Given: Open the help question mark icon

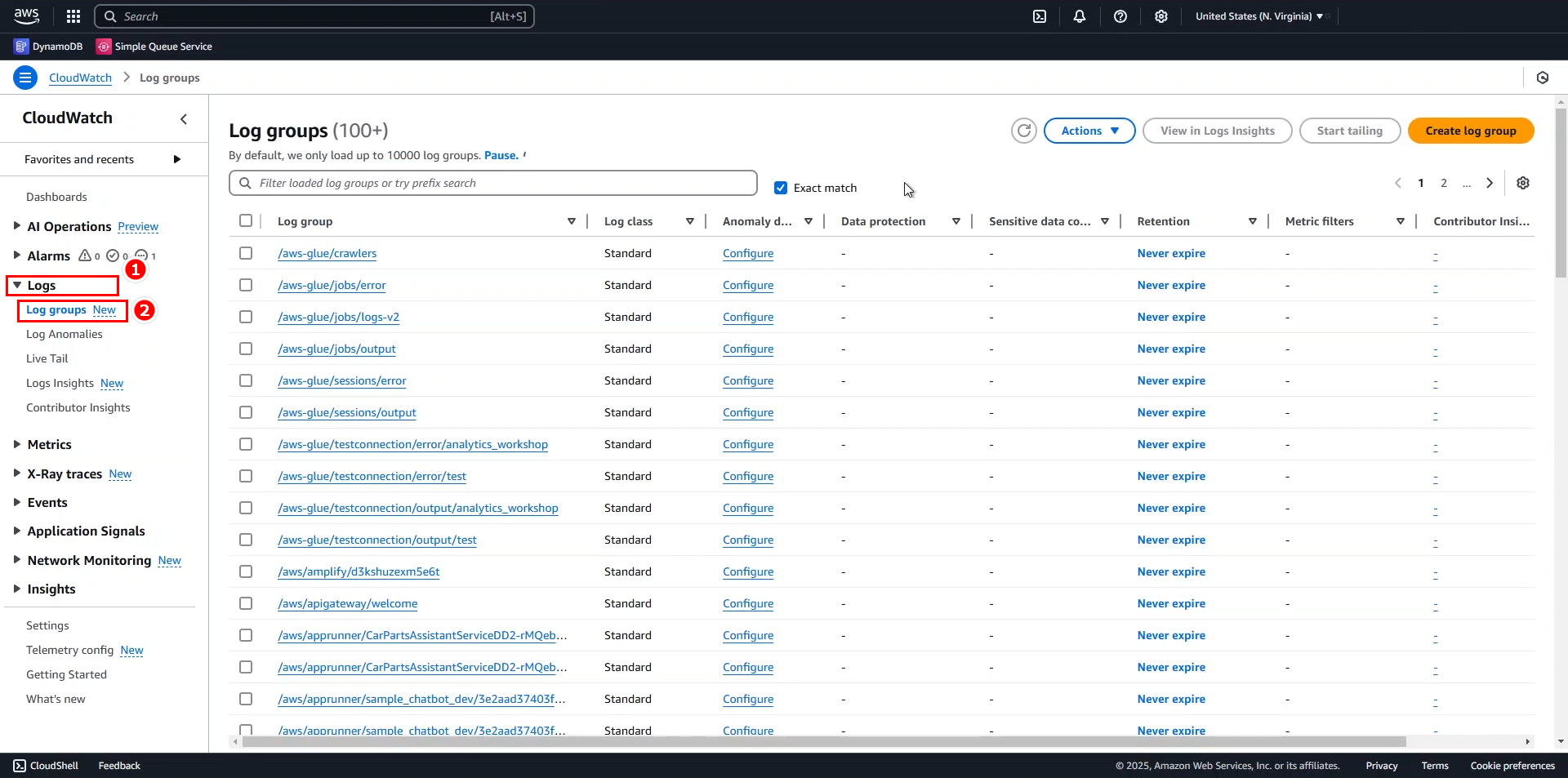Looking at the screenshot, I should click(x=1120, y=16).
